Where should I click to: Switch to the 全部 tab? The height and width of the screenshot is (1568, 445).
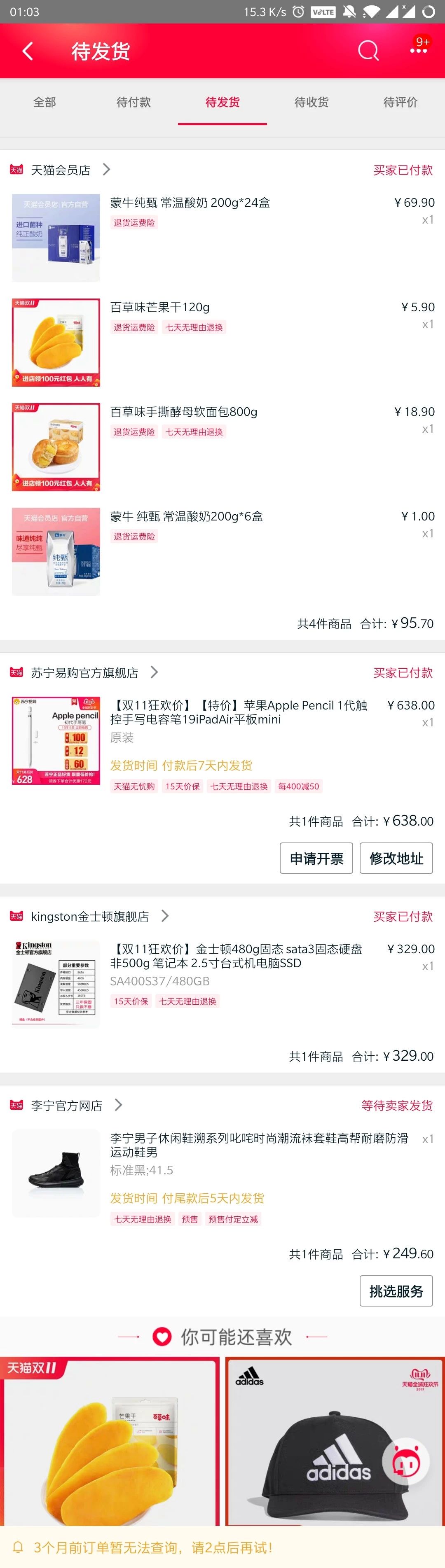click(44, 102)
